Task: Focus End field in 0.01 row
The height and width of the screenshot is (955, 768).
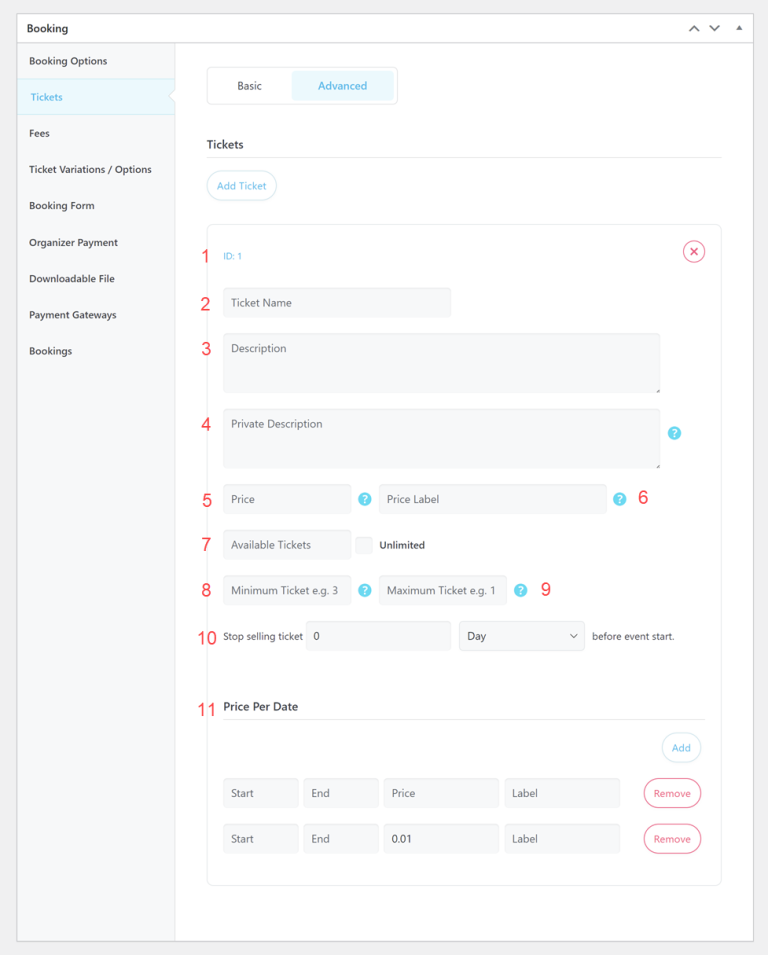Action: point(341,839)
